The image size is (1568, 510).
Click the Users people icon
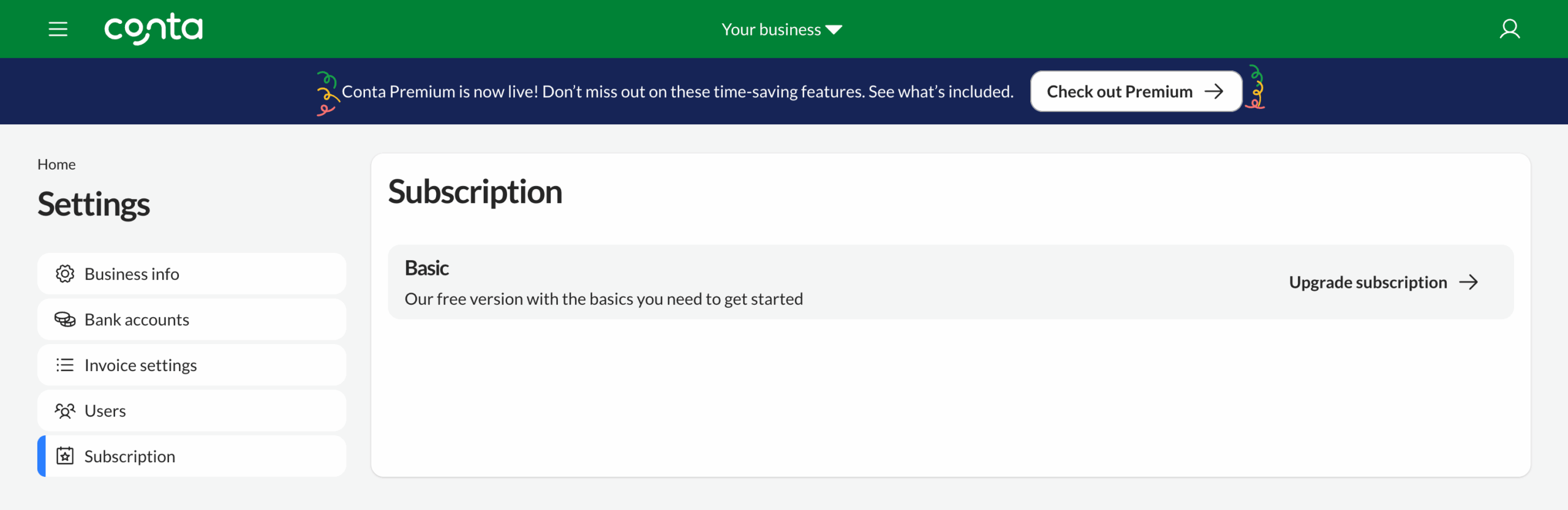64,410
